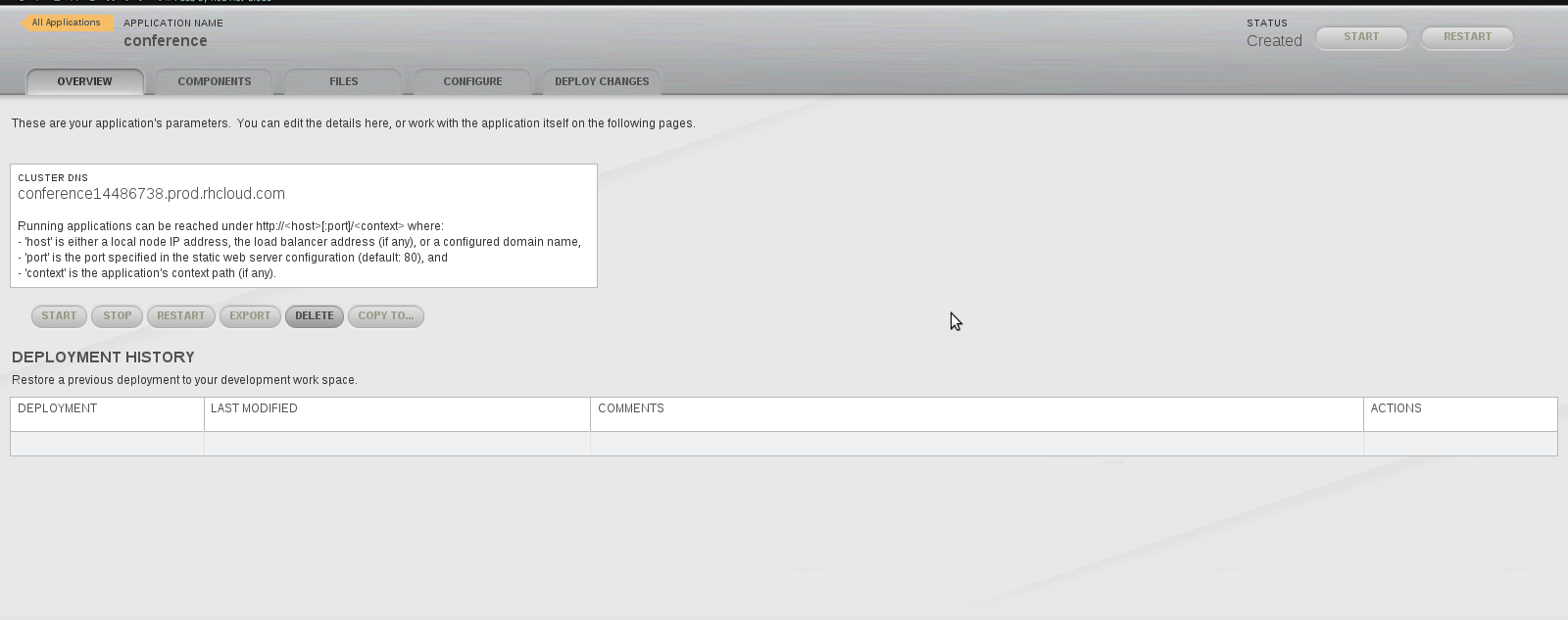This screenshot has height=620, width=1568.
Task: Switch to the Configure tab
Action: pyautogui.click(x=472, y=81)
